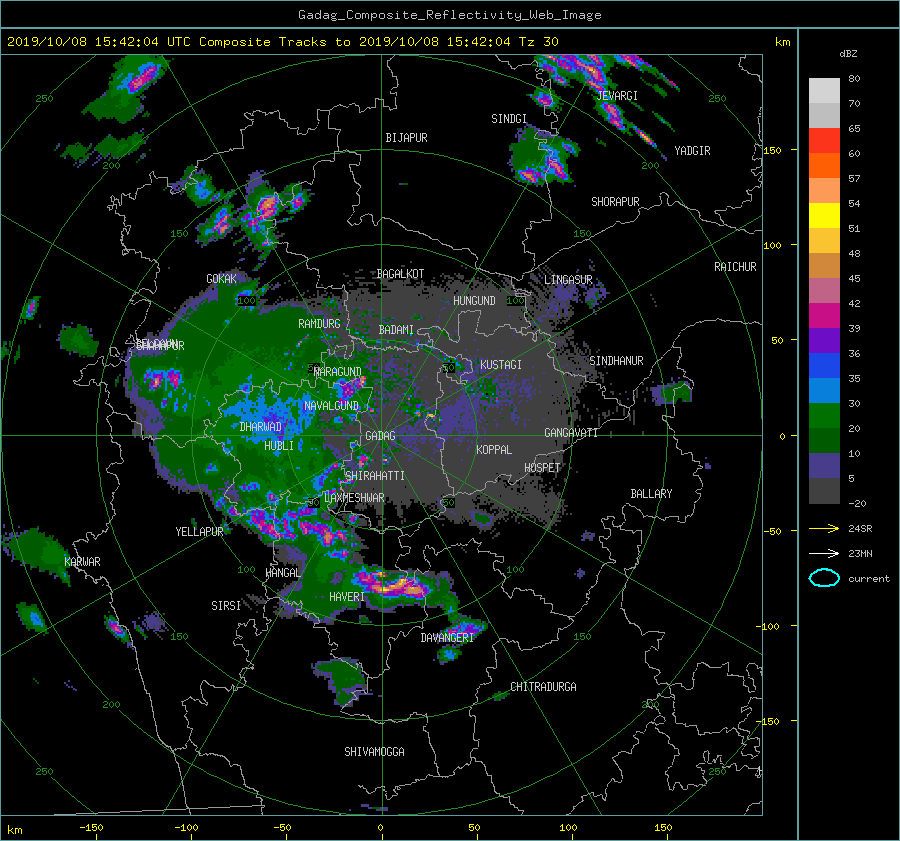Pick the purple 36-39 dBZ legend swatch
The width and height of the screenshot is (900, 841).
click(824, 341)
